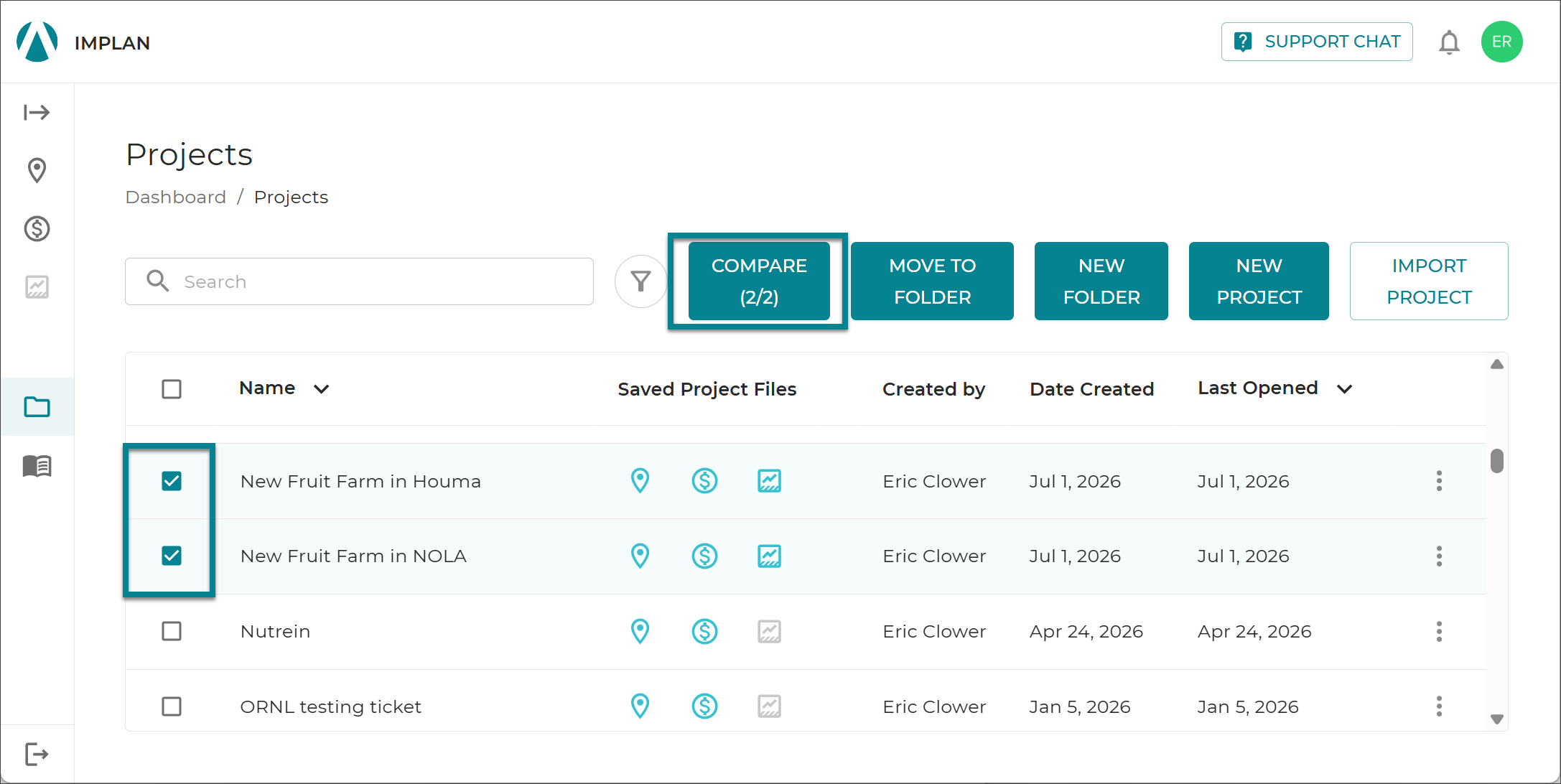Open the Projects folder icon in sidebar
The width and height of the screenshot is (1561, 784).
[37, 407]
